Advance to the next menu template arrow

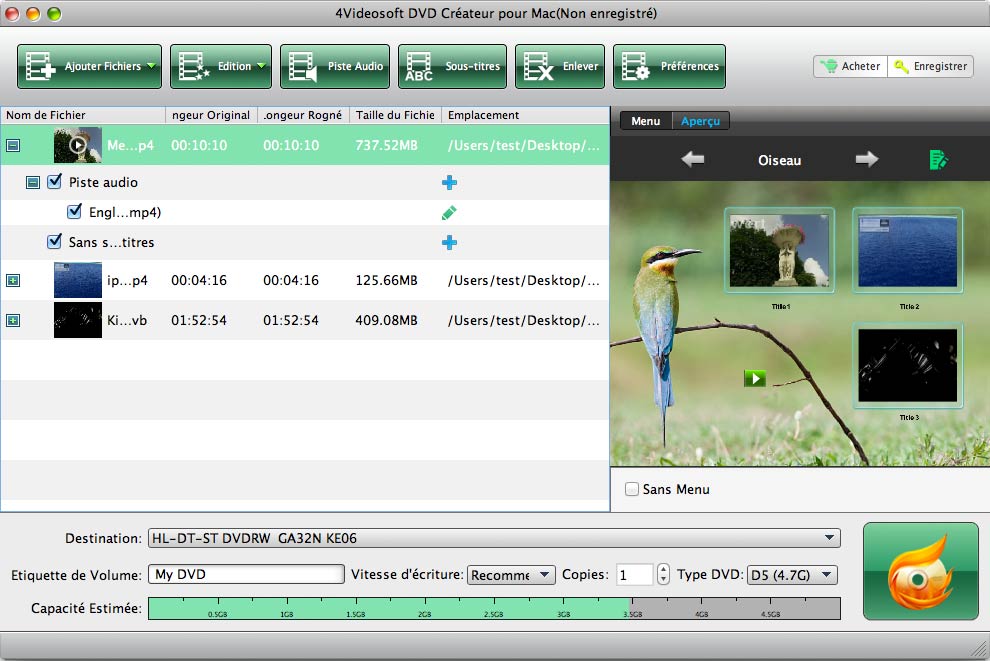point(866,160)
